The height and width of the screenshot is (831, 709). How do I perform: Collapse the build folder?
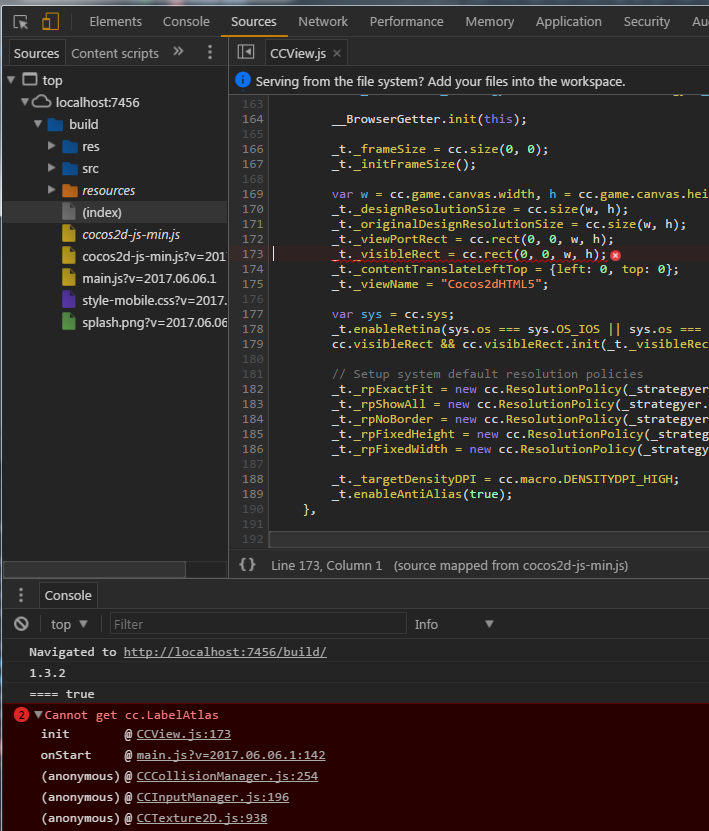39,124
